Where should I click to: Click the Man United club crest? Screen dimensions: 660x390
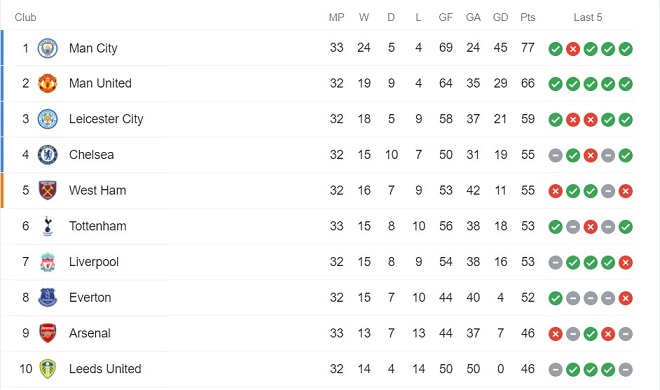pyautogui.click(x=48, y=83)
